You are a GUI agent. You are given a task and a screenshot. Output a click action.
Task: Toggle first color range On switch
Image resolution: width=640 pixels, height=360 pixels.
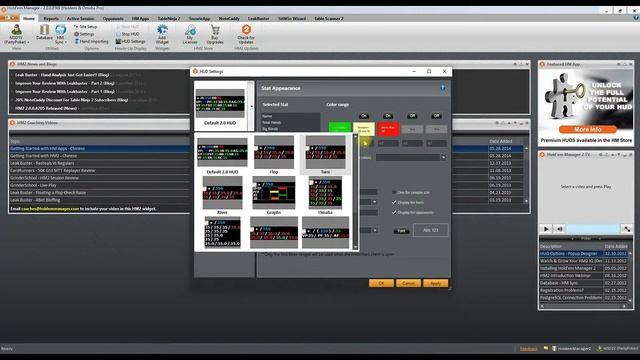(x=364, y=116)
